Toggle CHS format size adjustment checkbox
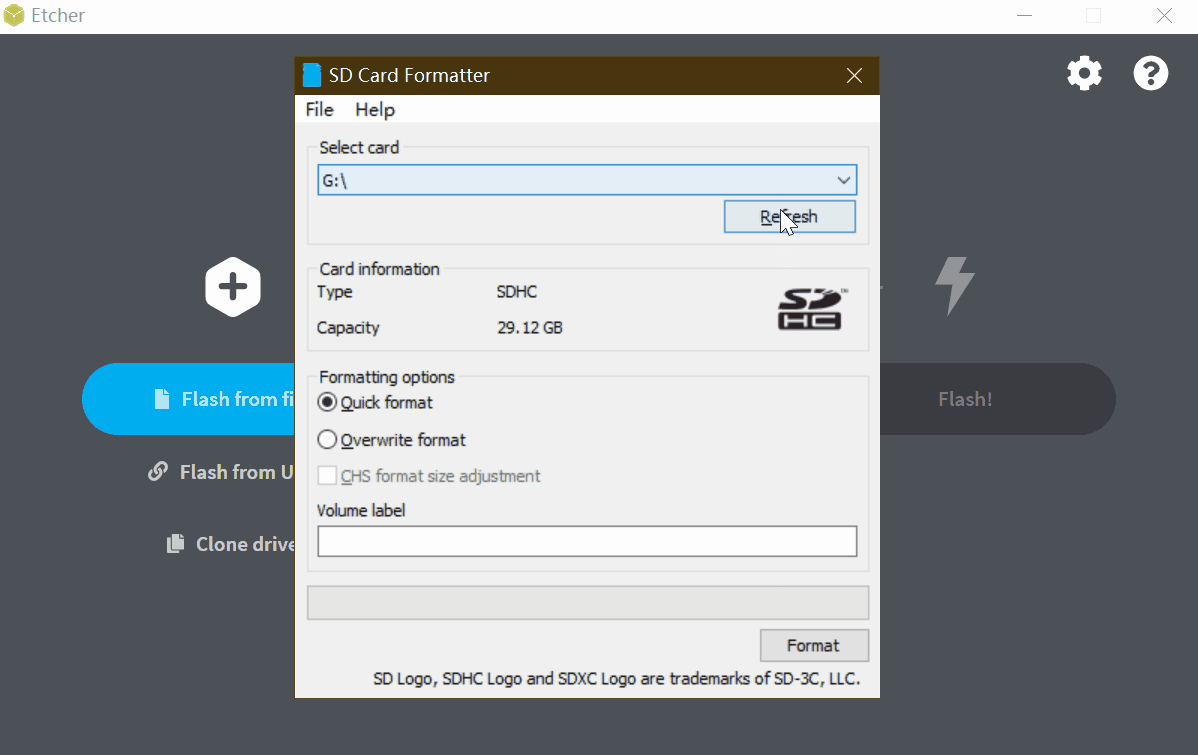Image resolution: width=1198 pixels, height=755 pixels. click(x=327, y=476)
